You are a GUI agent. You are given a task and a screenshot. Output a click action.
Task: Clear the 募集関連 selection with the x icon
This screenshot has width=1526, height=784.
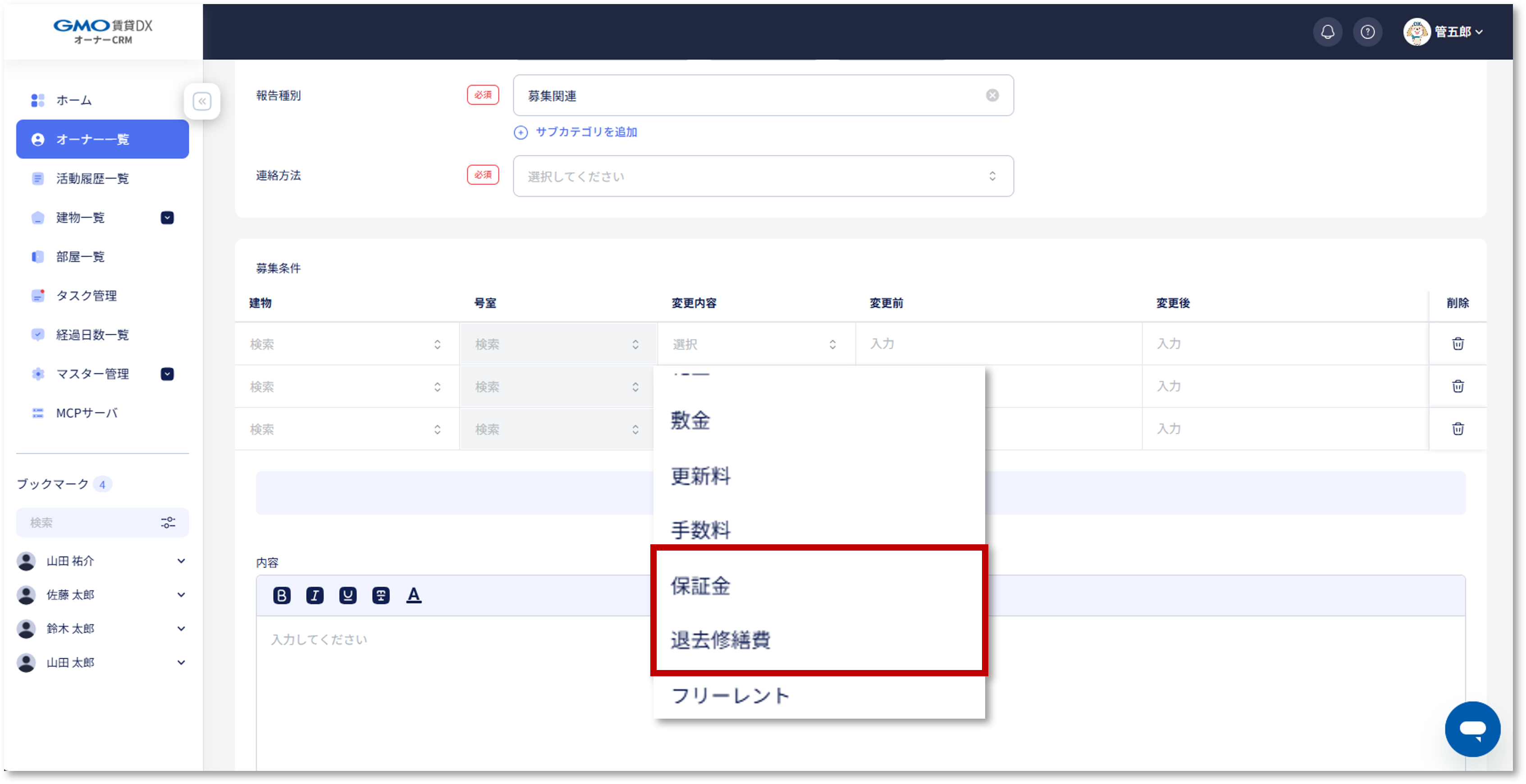pos(992,96)
